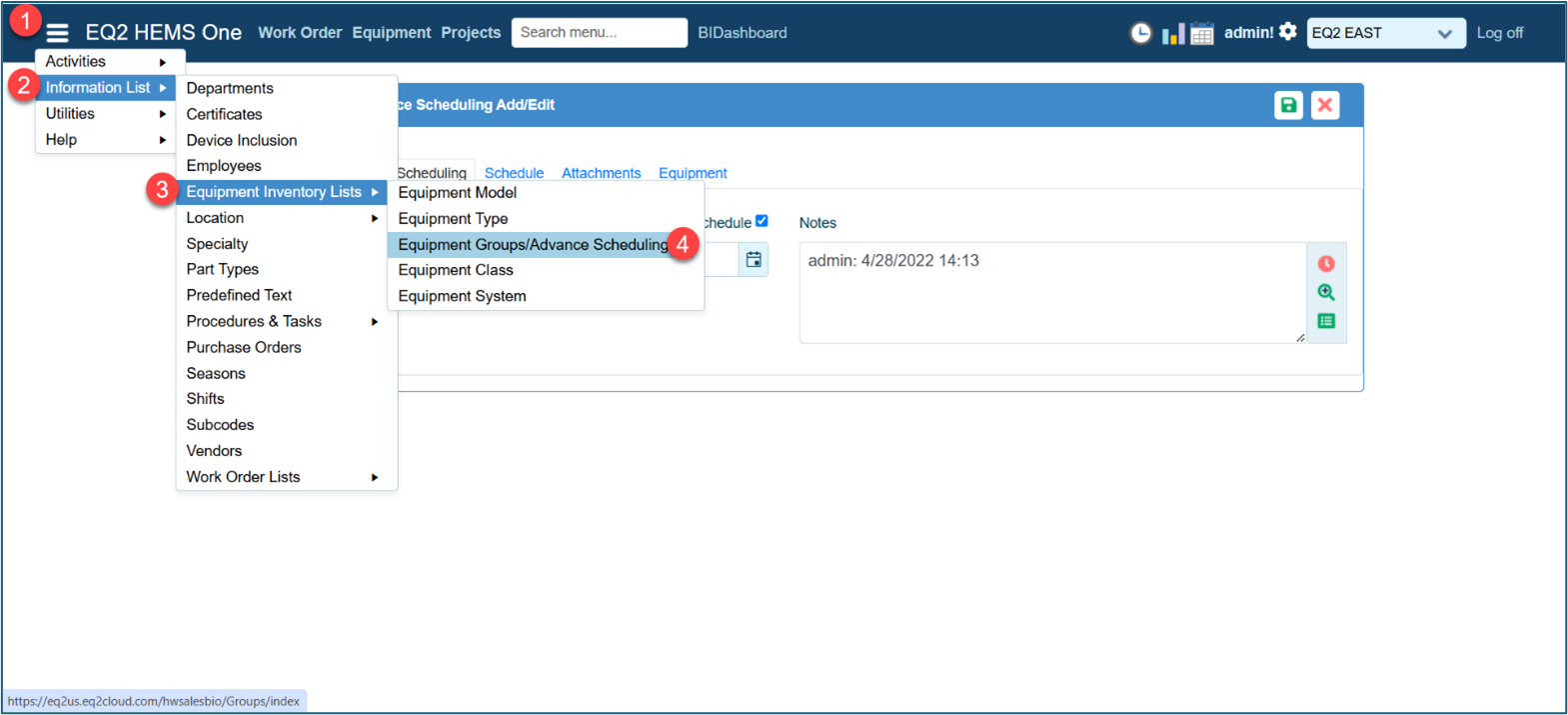The height and width of the screenshot is (715, 1568).
Task: Click the red X cancel icon
Action: (1325, 105)
